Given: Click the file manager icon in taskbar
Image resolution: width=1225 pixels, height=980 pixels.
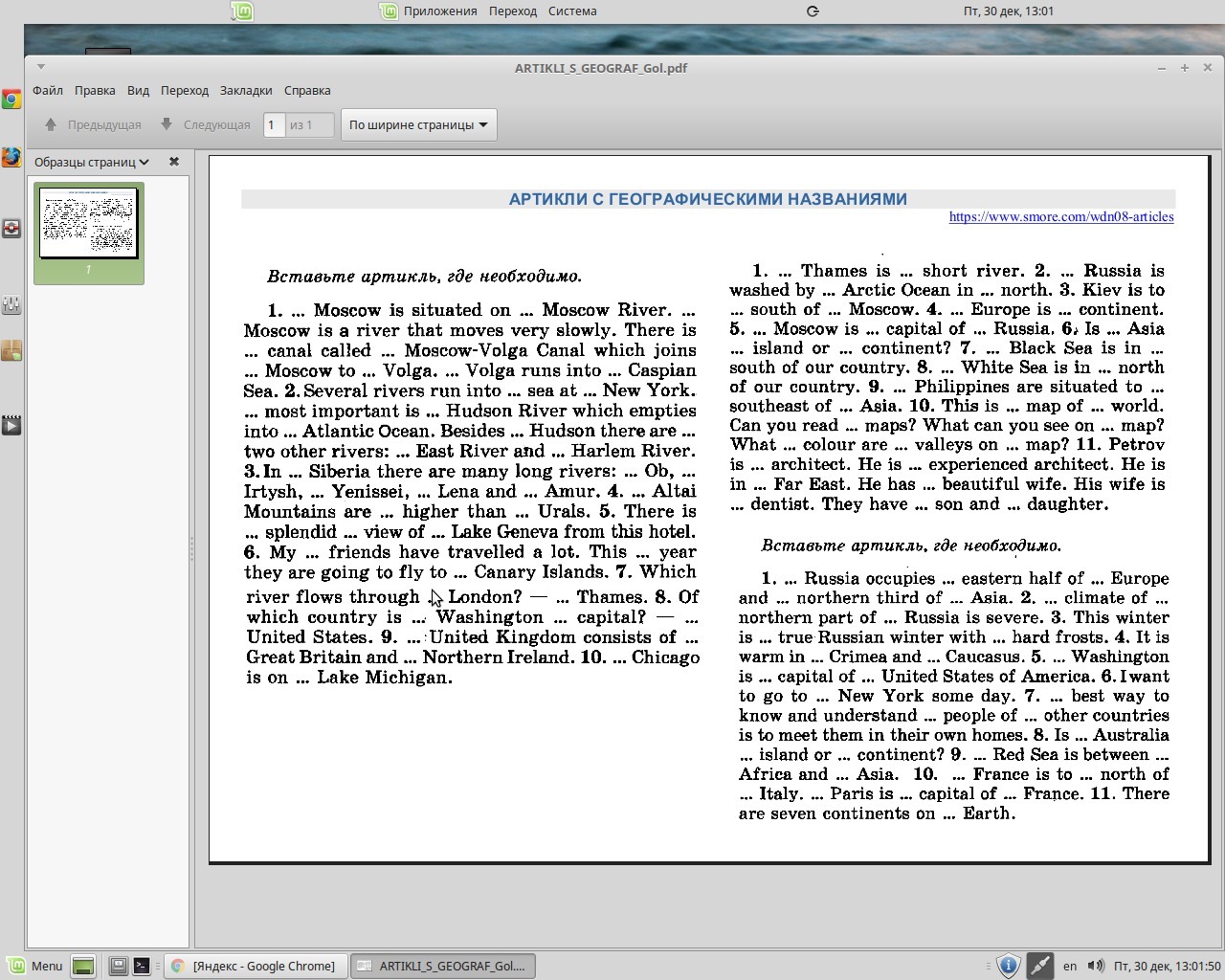Looking at the screenshot, I should tap(119, 967).
